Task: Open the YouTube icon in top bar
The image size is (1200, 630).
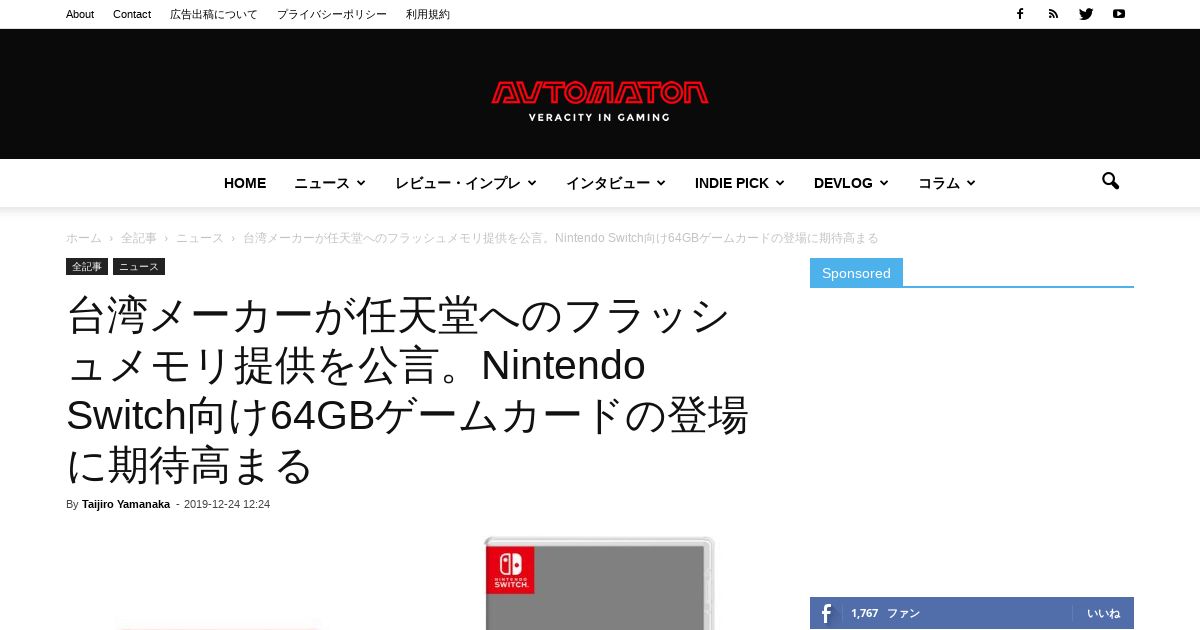Action: (x=1119, y=14)
